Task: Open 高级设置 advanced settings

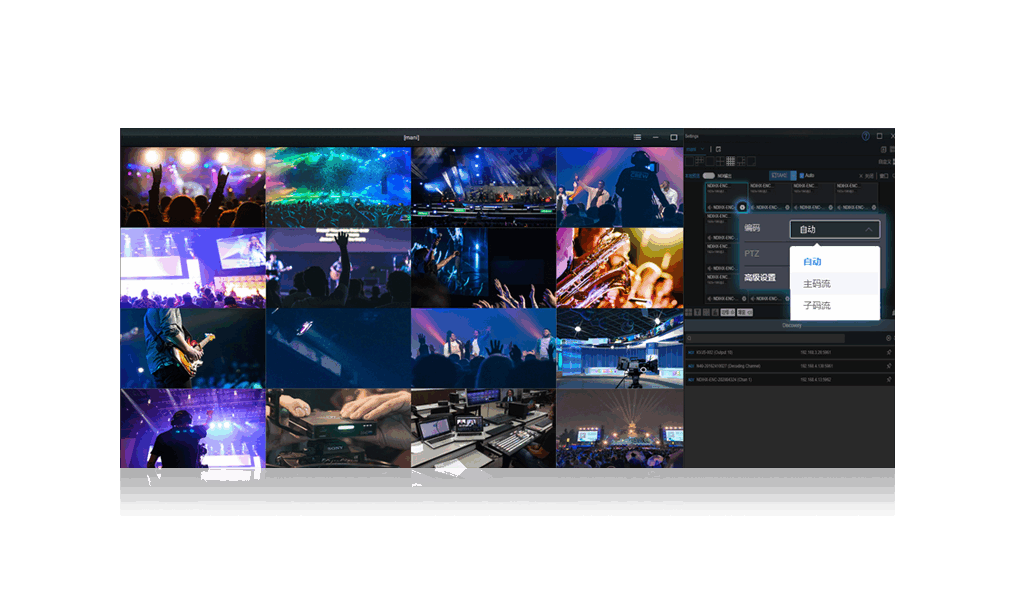Action: click(760, 277)
